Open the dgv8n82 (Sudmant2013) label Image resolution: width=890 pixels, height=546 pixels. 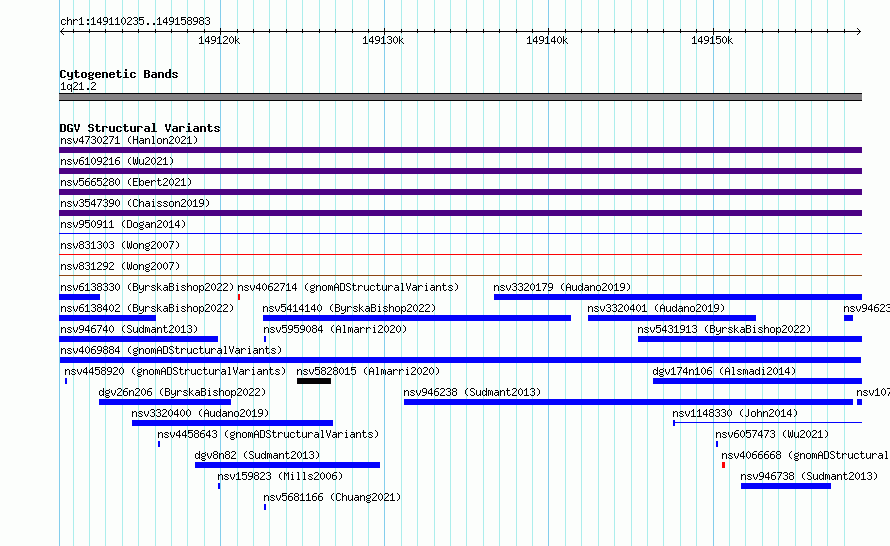[257, 455]
